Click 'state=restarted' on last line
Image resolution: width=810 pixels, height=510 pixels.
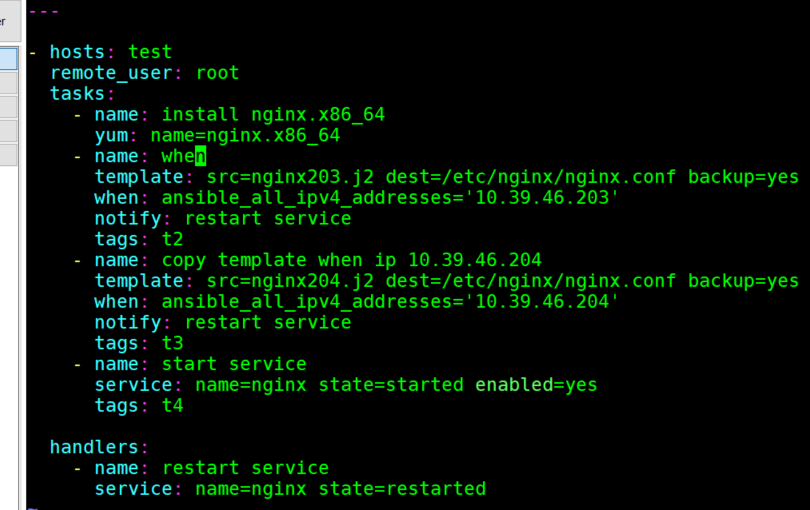(x=402, y=489)
